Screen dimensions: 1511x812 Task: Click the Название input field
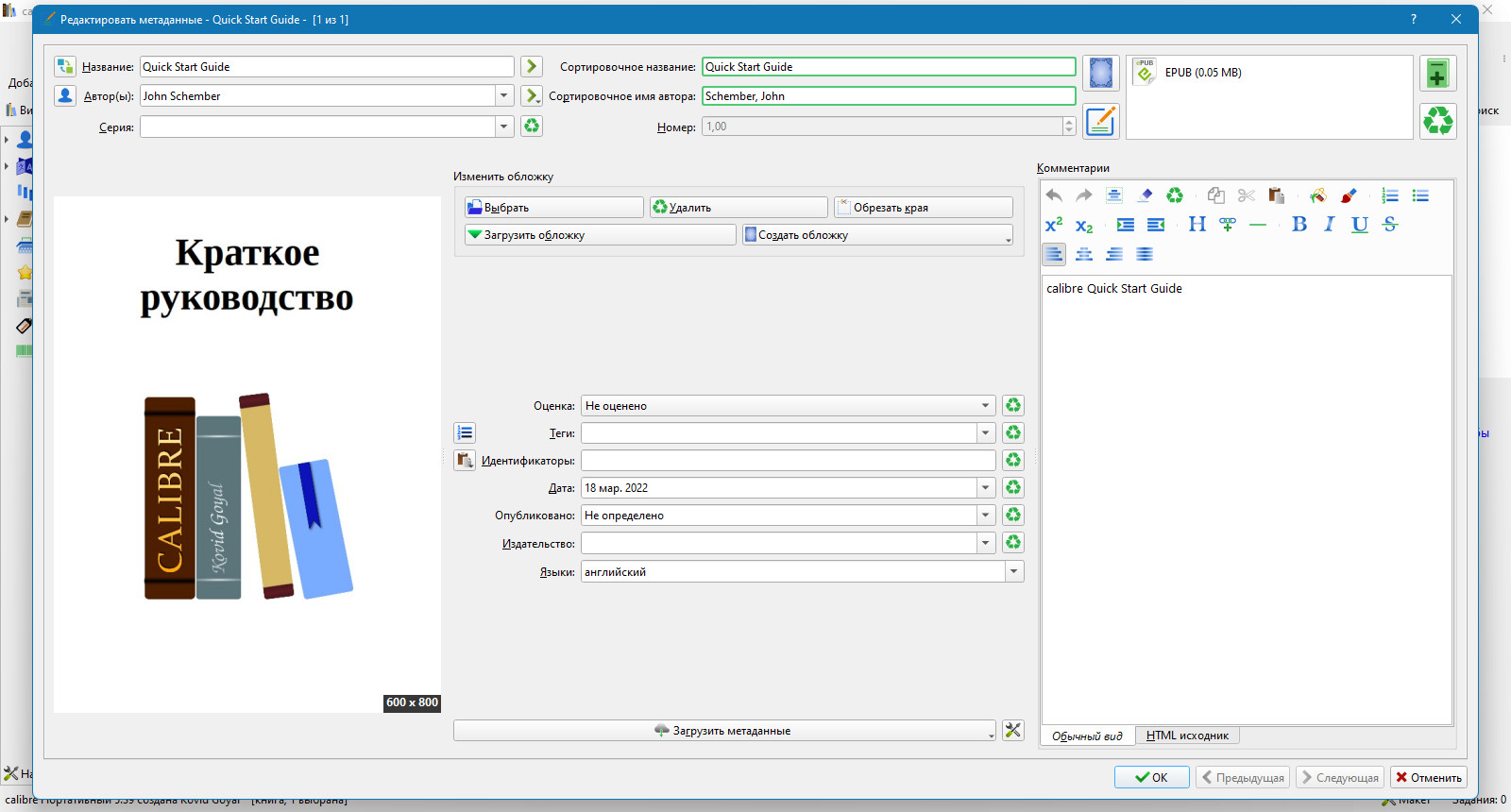coord(327,66)
